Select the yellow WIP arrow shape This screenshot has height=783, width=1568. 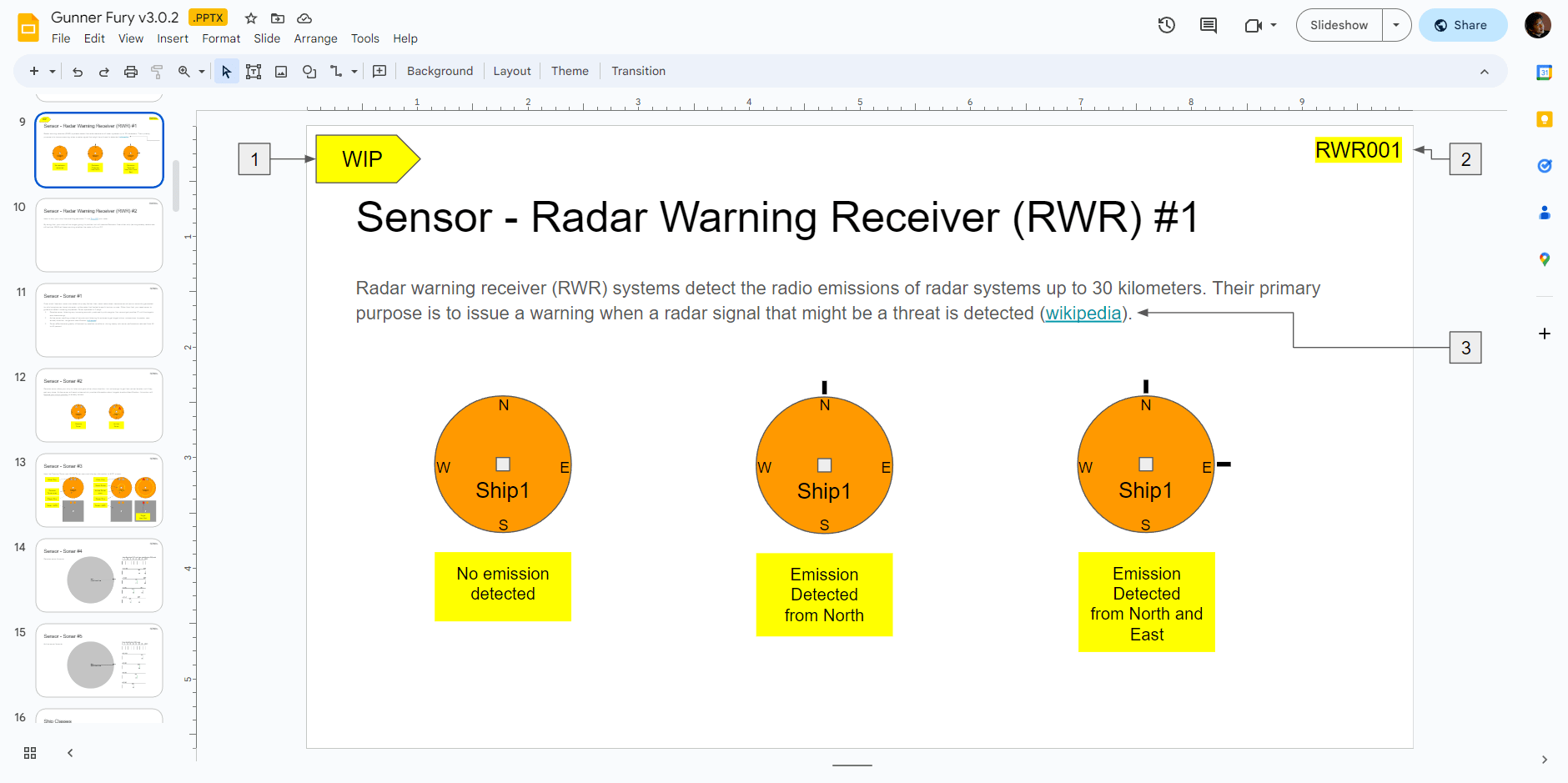(368, 159)
